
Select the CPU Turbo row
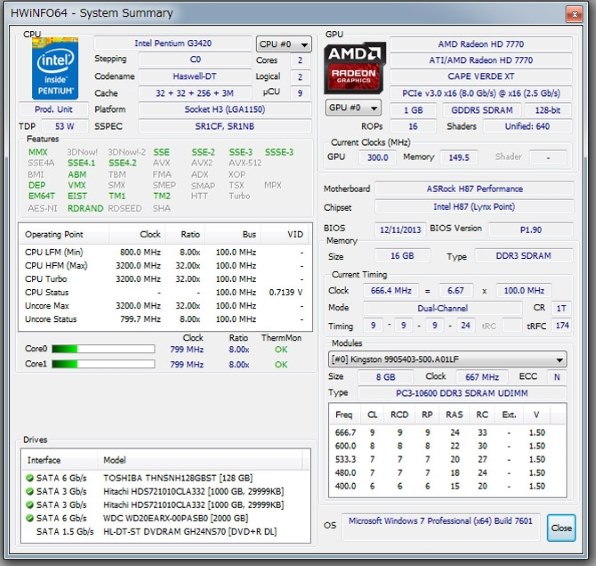pyautogui.click(x=165, y=279)
